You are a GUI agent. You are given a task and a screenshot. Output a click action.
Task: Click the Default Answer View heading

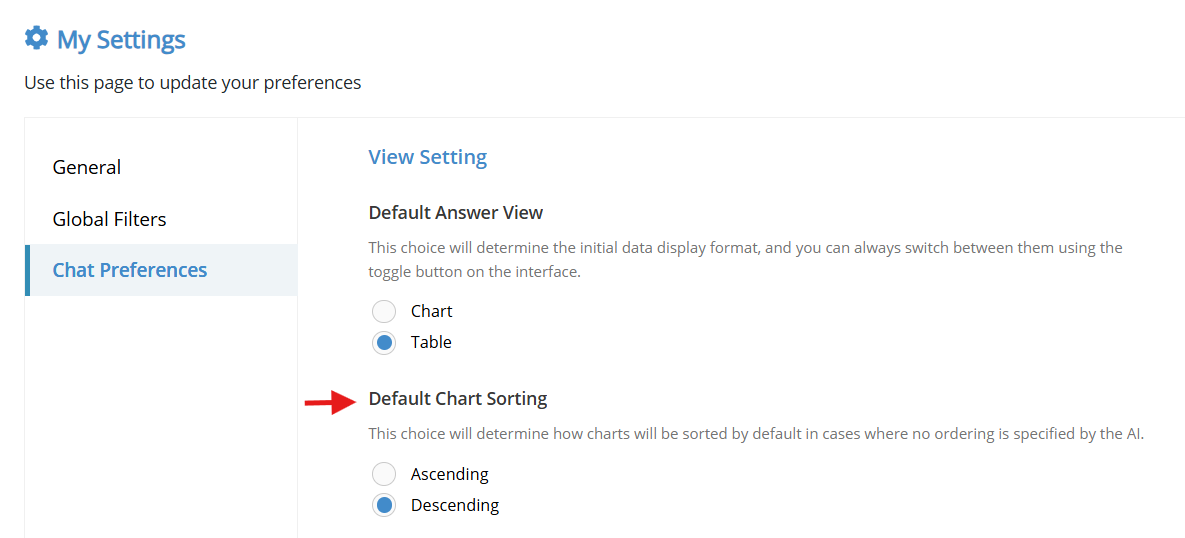[x=456, y=212]
